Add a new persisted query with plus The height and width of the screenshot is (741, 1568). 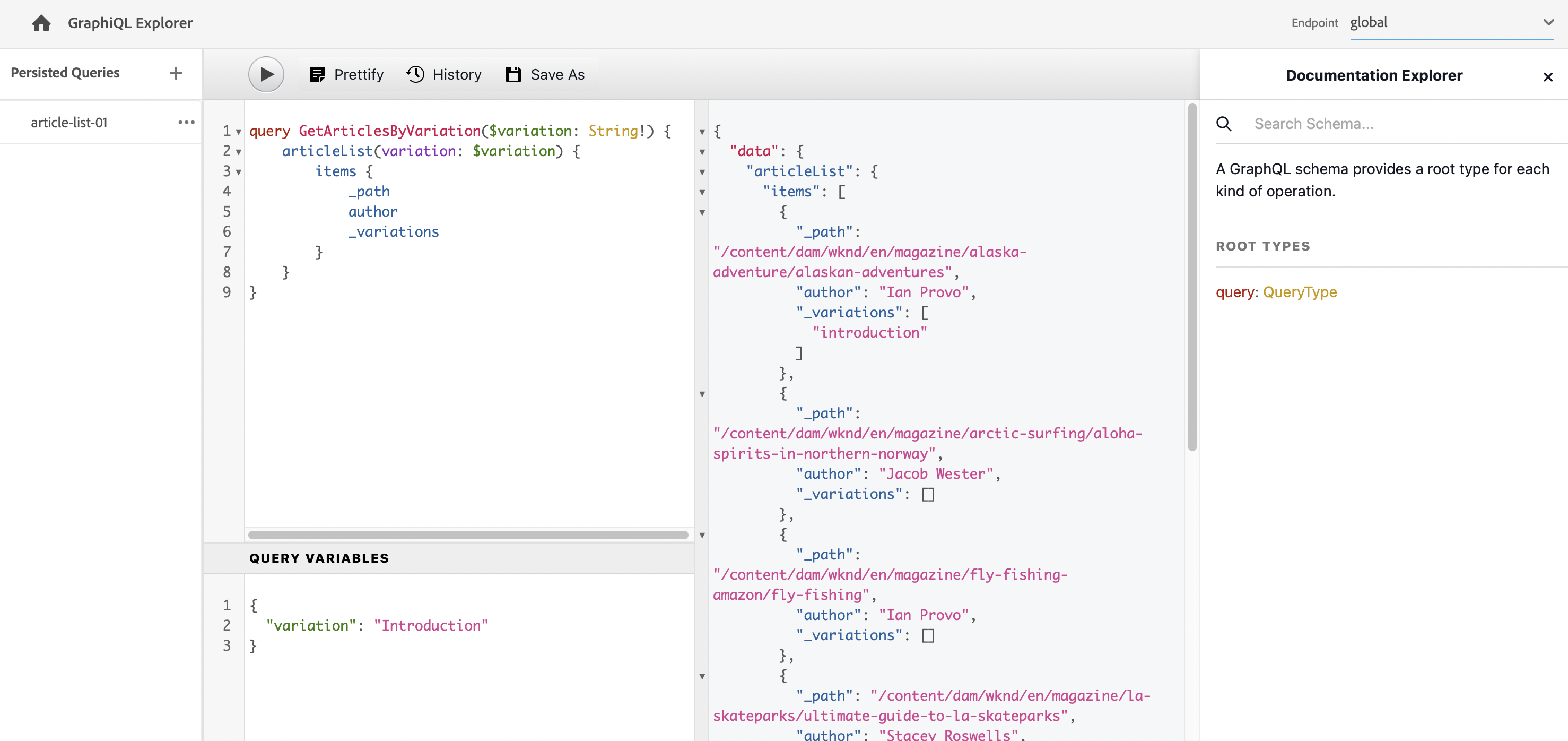point(176,73)
